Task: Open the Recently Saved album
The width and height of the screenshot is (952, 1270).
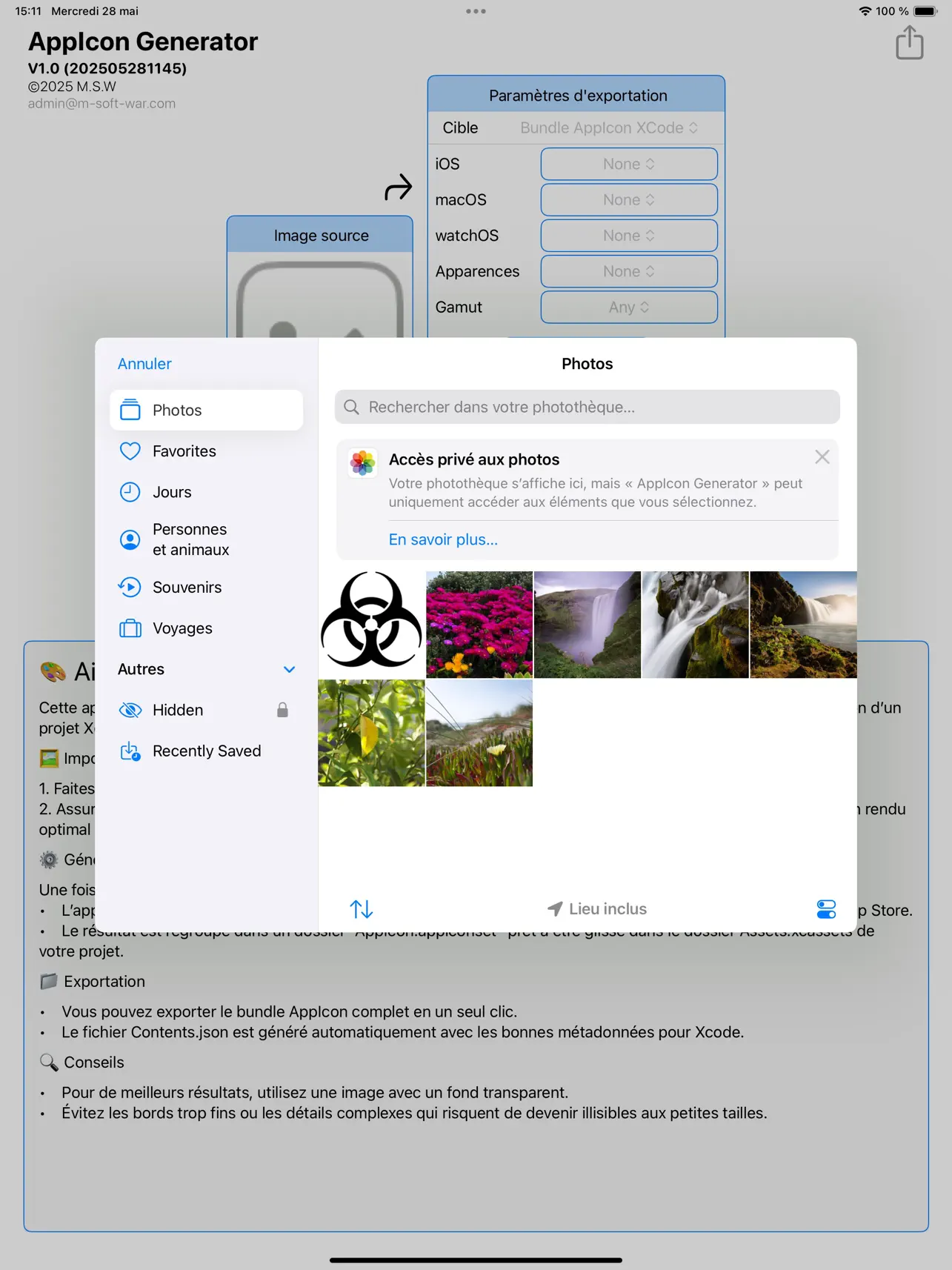Action: pos(206,751)
